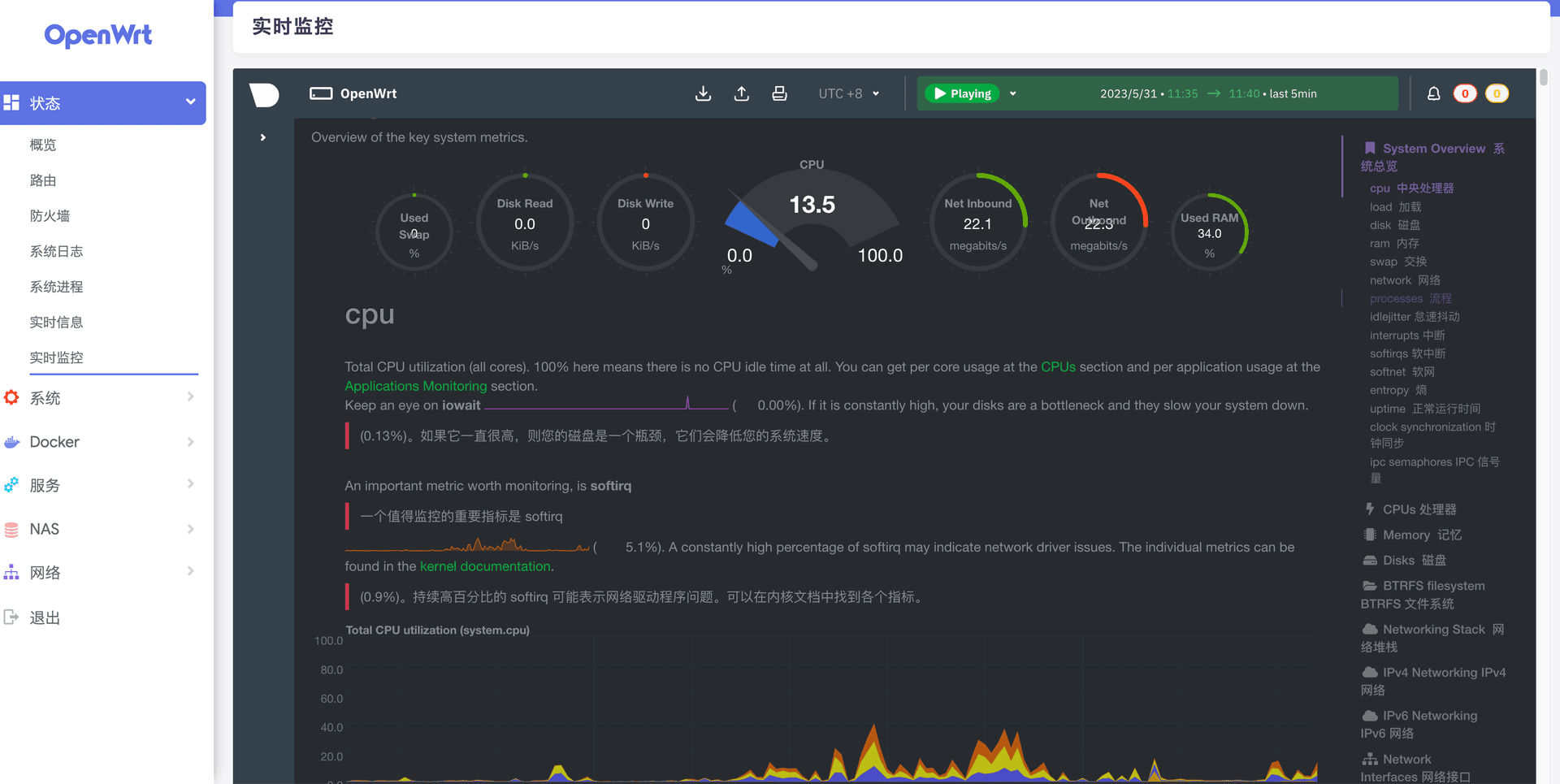
Task: Click the Netdata logo icon
Action: click(x=264, y=94)
